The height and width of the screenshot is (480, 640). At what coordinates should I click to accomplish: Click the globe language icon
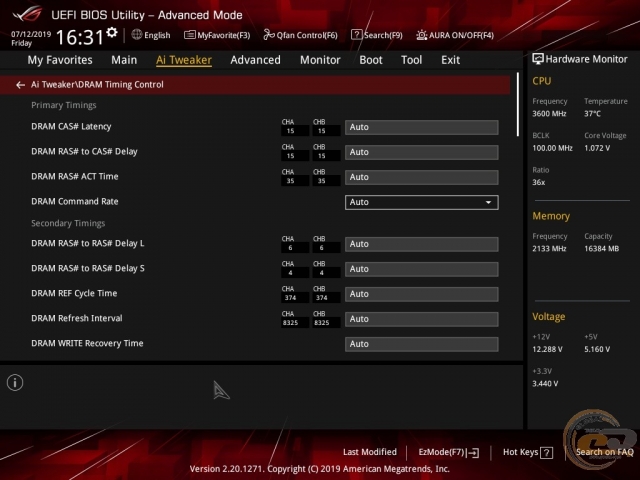tap(137, 35)
